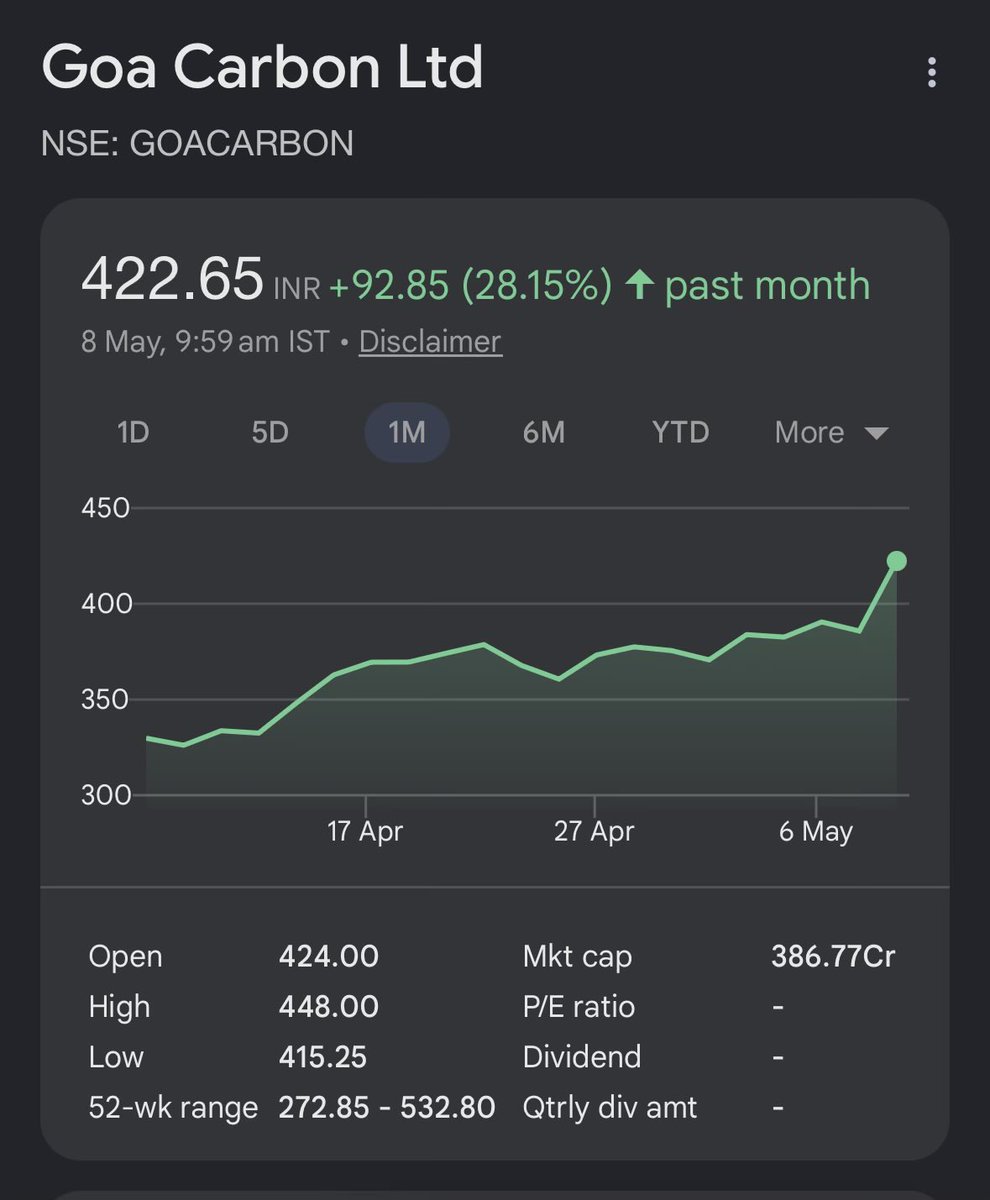Click the 17 Apr date label on the chart axis
The height and width of the screenshot is (1200, 990).
tap(365, 831)
